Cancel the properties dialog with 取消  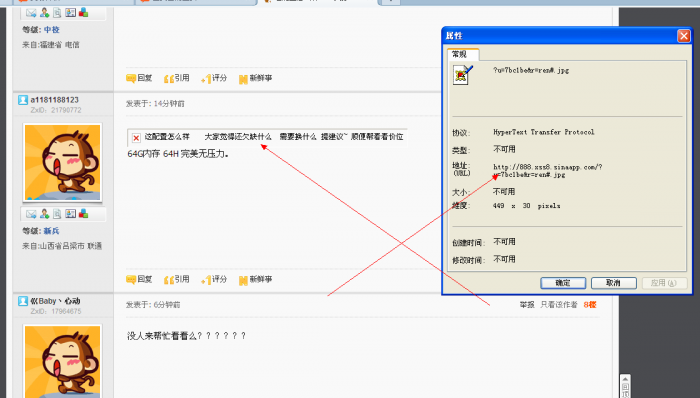click(613, 283)
